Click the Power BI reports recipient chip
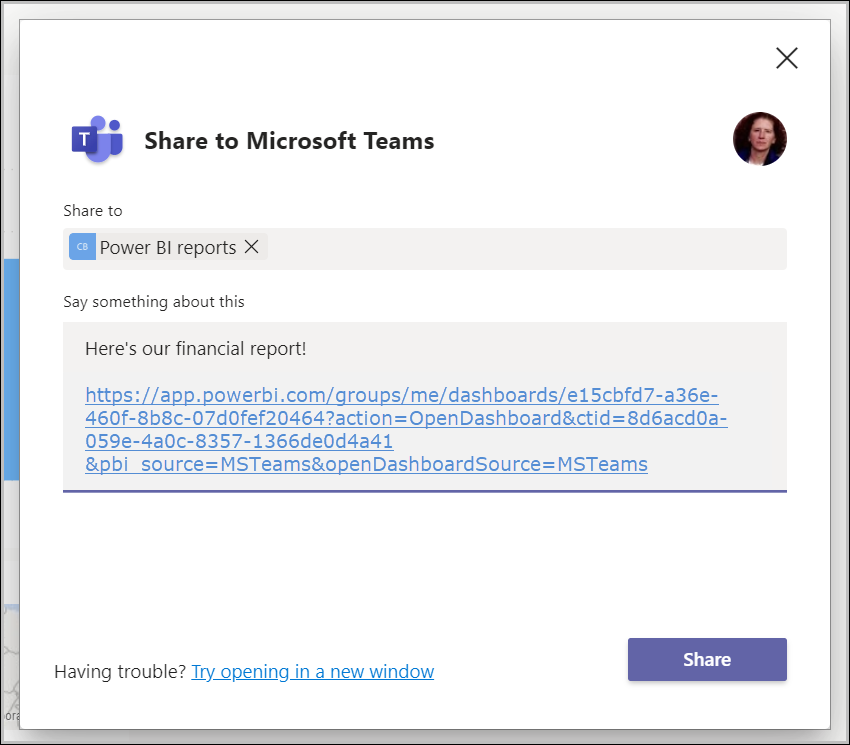This screenshot has height=745, width=850. click(168, 247)
